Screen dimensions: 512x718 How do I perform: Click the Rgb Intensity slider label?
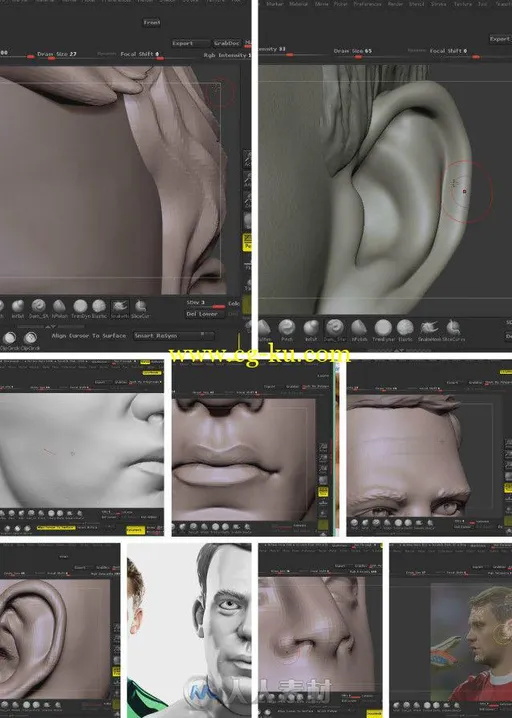pos(227,55)
